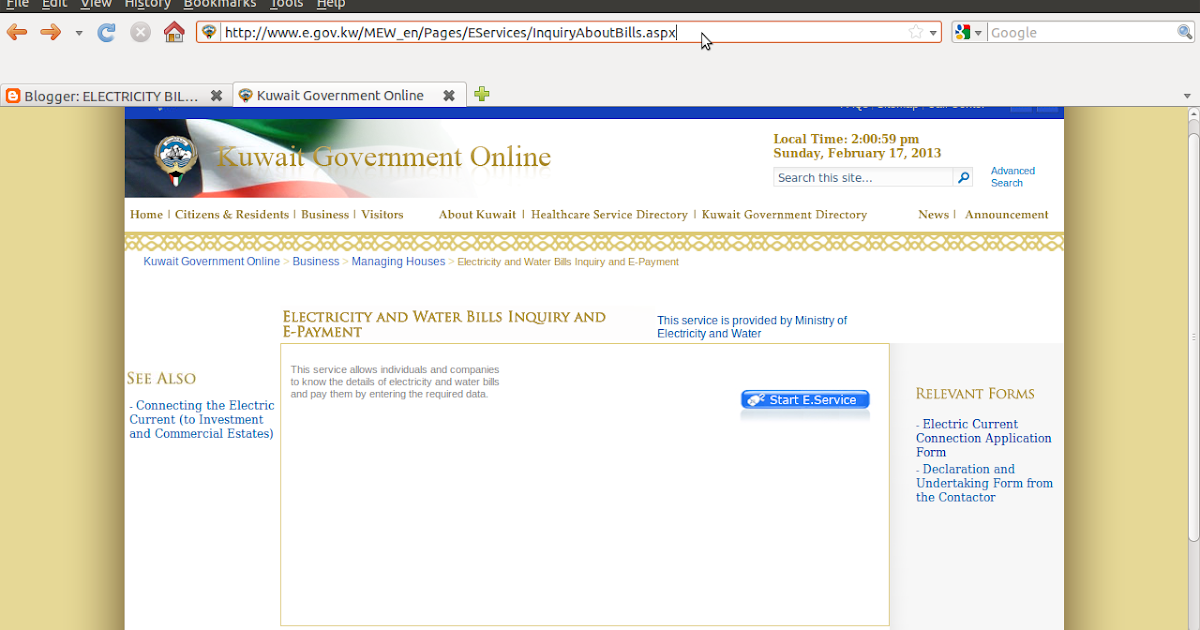
Task: Click the stop loading icon
Action: (x=140, y=32)
